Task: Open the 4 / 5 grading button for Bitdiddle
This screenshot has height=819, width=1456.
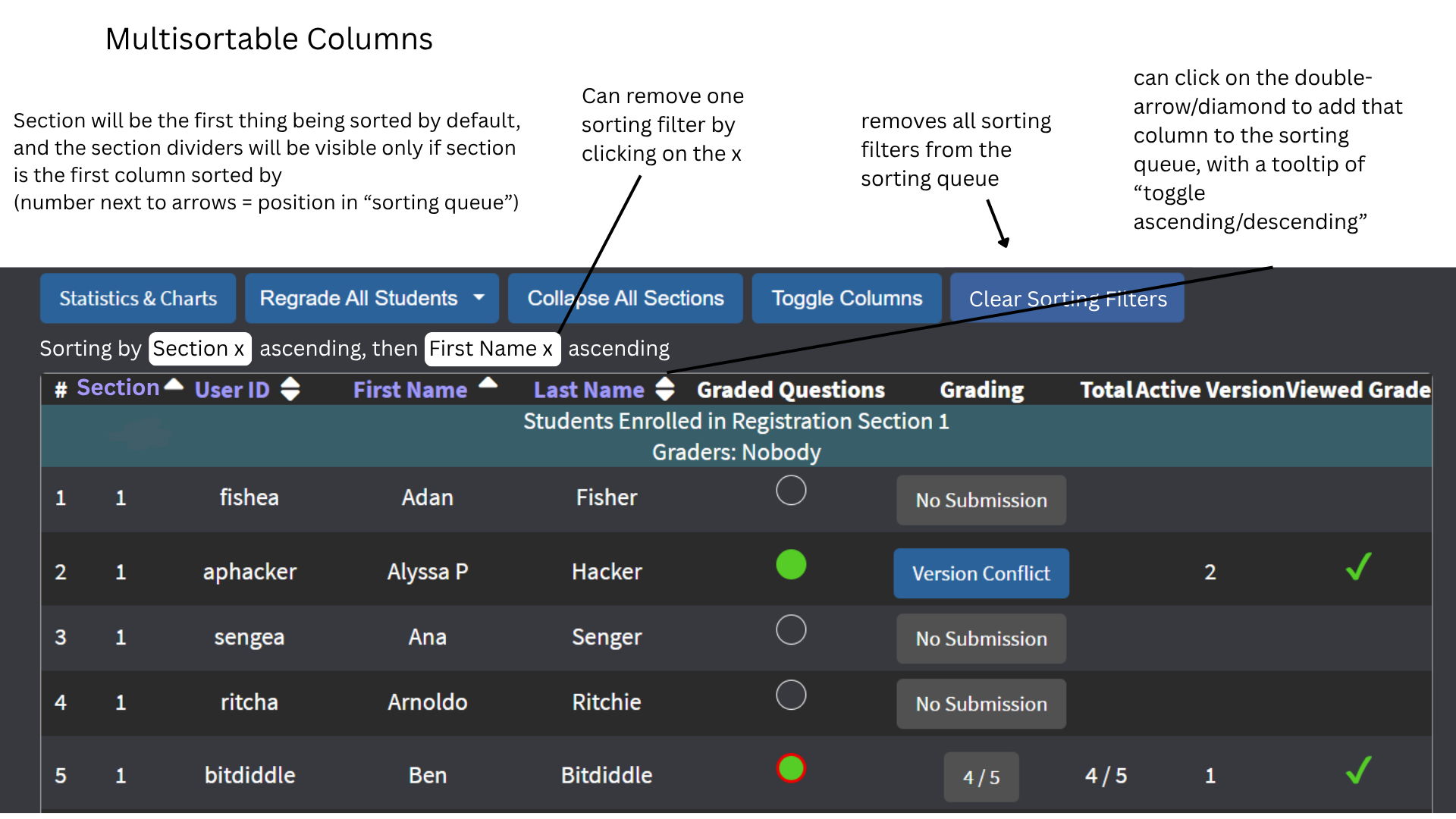Action: [x=981, y=777]
